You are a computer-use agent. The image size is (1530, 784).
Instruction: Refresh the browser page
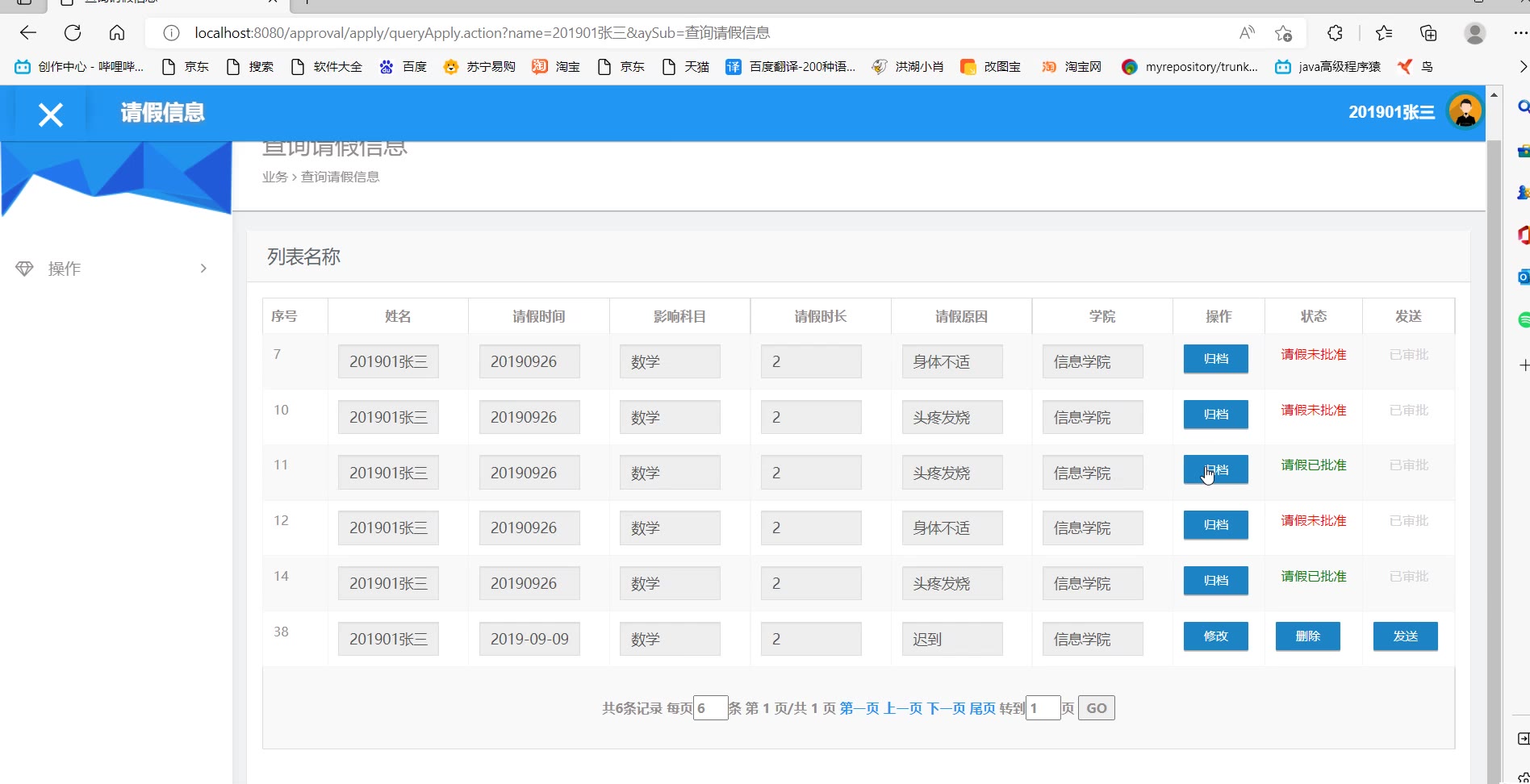pos(73,33)
